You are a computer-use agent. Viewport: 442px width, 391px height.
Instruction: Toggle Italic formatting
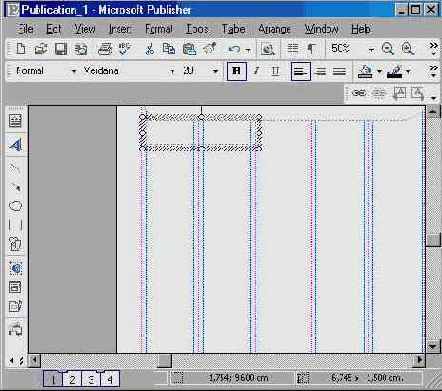pos(256,71)
